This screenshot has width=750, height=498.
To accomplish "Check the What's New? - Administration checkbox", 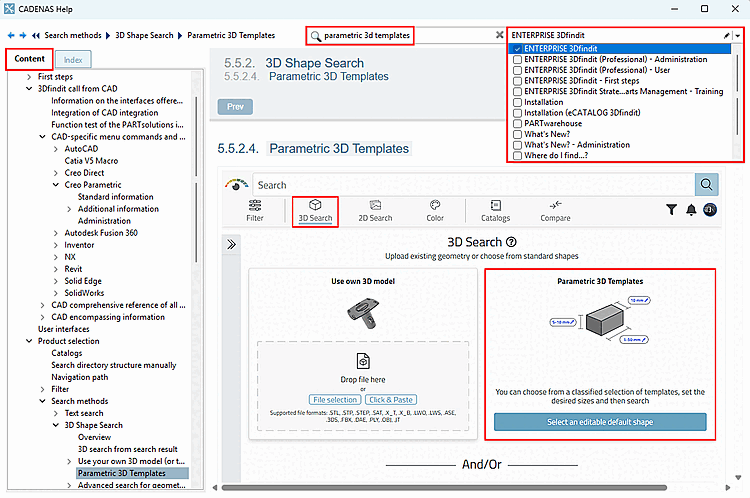I will click(x=517, y=145).
